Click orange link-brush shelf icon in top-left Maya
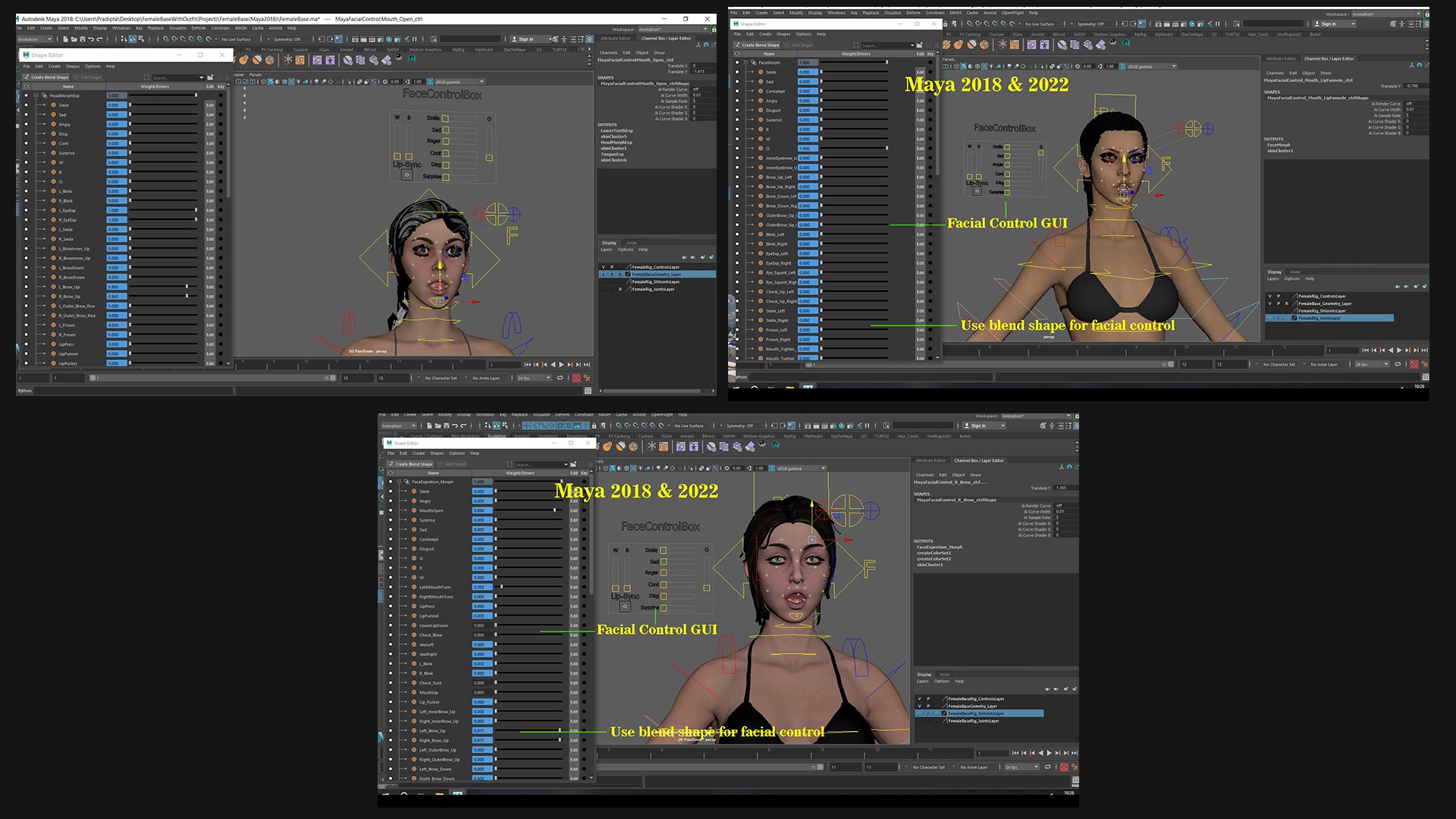The height and width of the screenshot is (819, 1456). point(243,60)
